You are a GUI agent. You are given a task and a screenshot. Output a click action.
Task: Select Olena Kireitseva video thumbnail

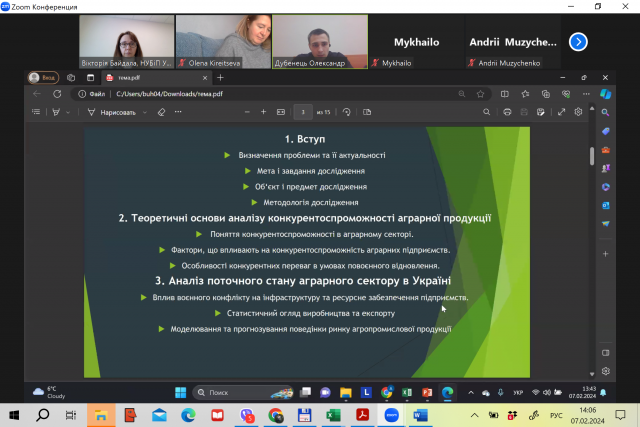[x=223, y=42]
